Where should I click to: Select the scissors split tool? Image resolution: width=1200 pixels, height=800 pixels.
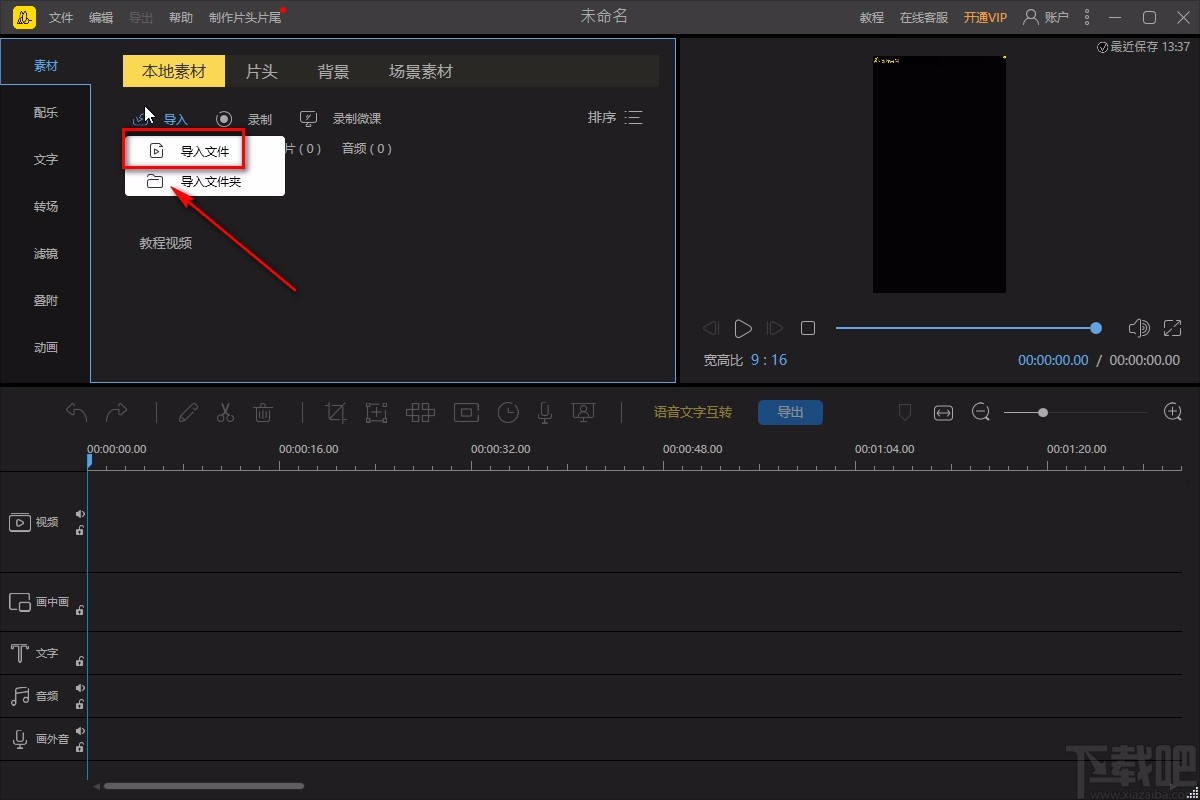(225, 412)
